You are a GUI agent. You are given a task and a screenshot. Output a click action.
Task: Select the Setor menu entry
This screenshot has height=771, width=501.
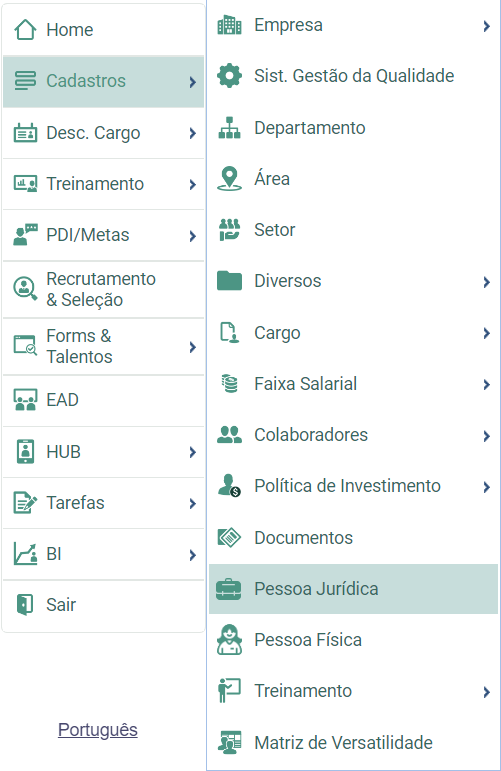point(354,230)
